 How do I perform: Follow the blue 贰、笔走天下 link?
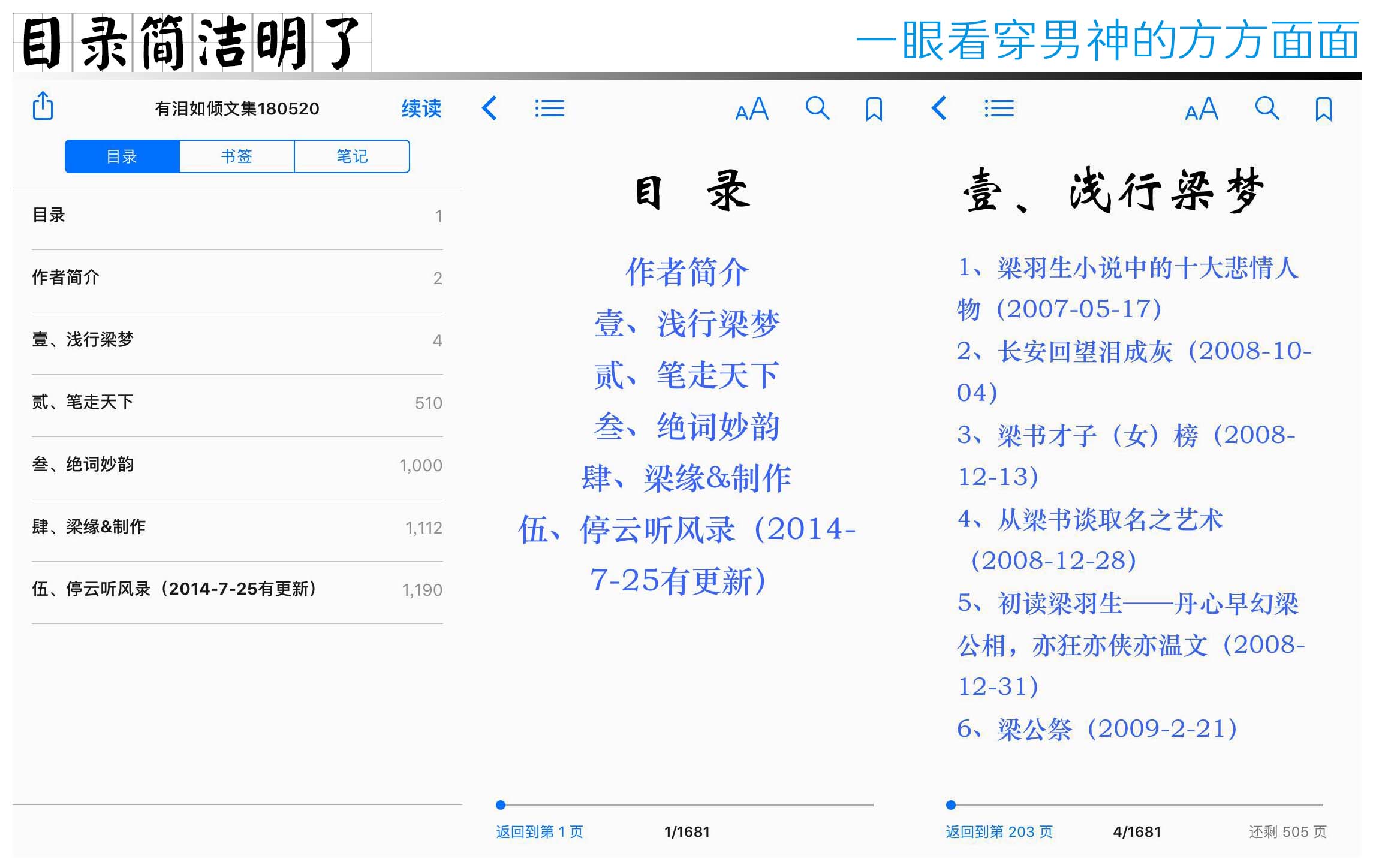pos(687,375)
